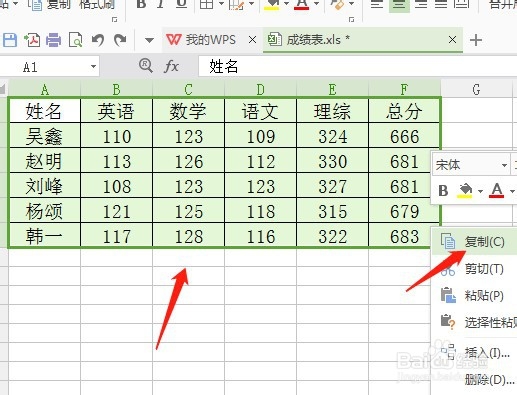Select the cell containing 吴鑫

click(44, 136)
